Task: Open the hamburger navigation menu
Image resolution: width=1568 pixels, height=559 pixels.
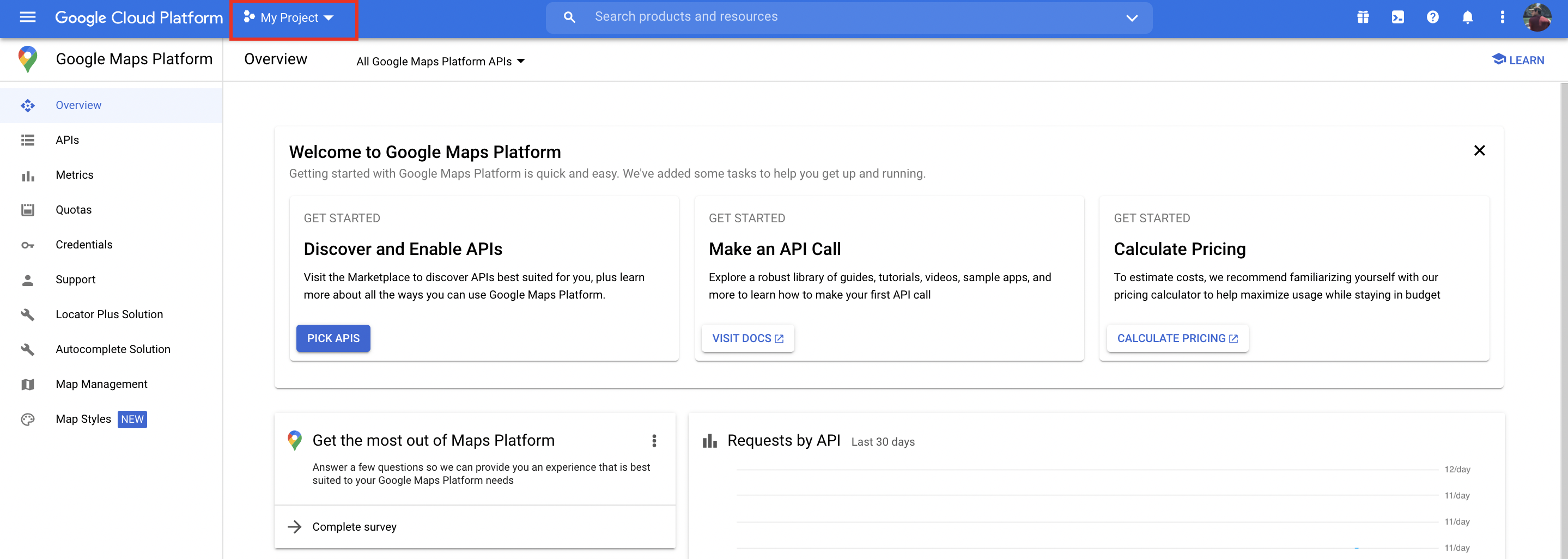Action: [27, 17]
